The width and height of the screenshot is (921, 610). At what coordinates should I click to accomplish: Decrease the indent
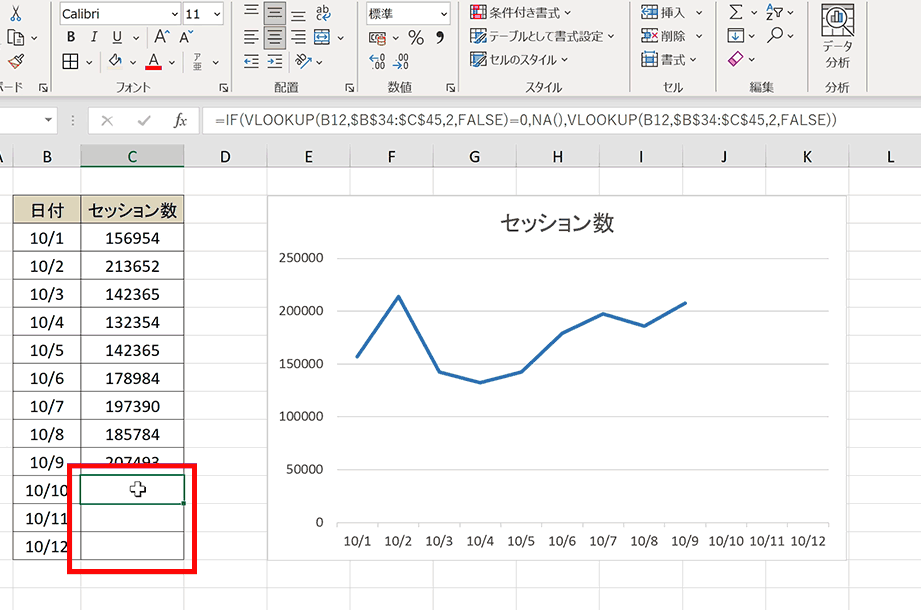[x=251, y=61]
